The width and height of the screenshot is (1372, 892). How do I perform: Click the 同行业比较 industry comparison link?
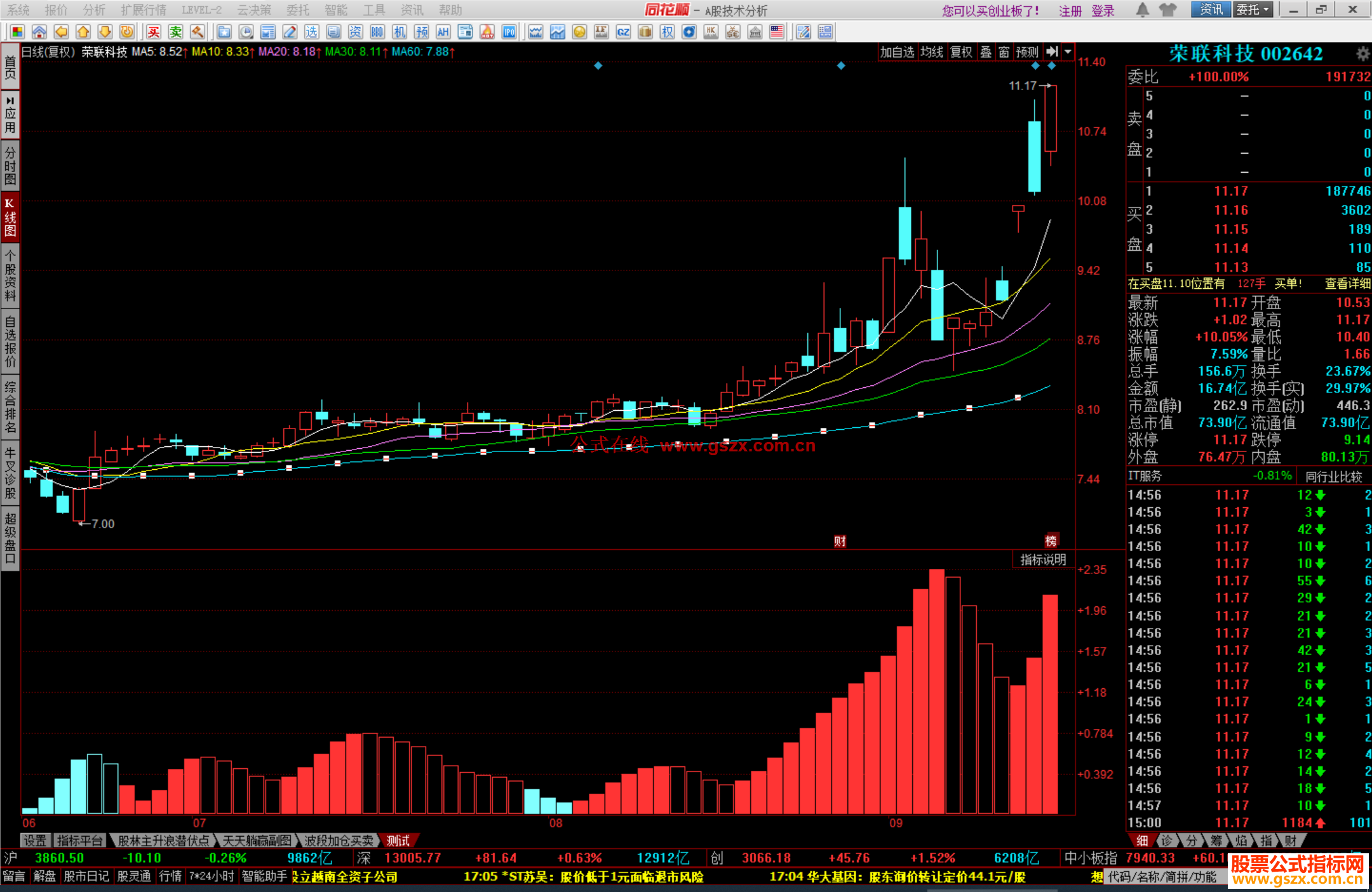click(x=1334, y=476)
